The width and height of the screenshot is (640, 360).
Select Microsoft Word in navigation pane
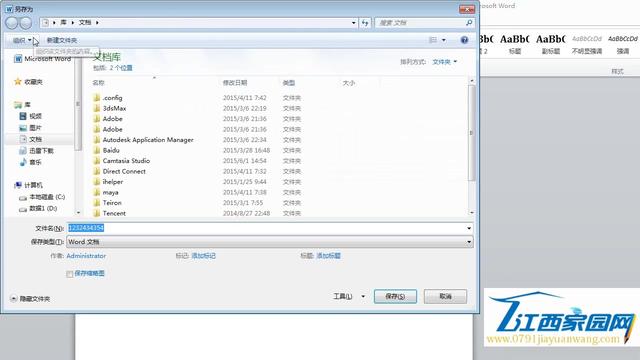(43, 59)
